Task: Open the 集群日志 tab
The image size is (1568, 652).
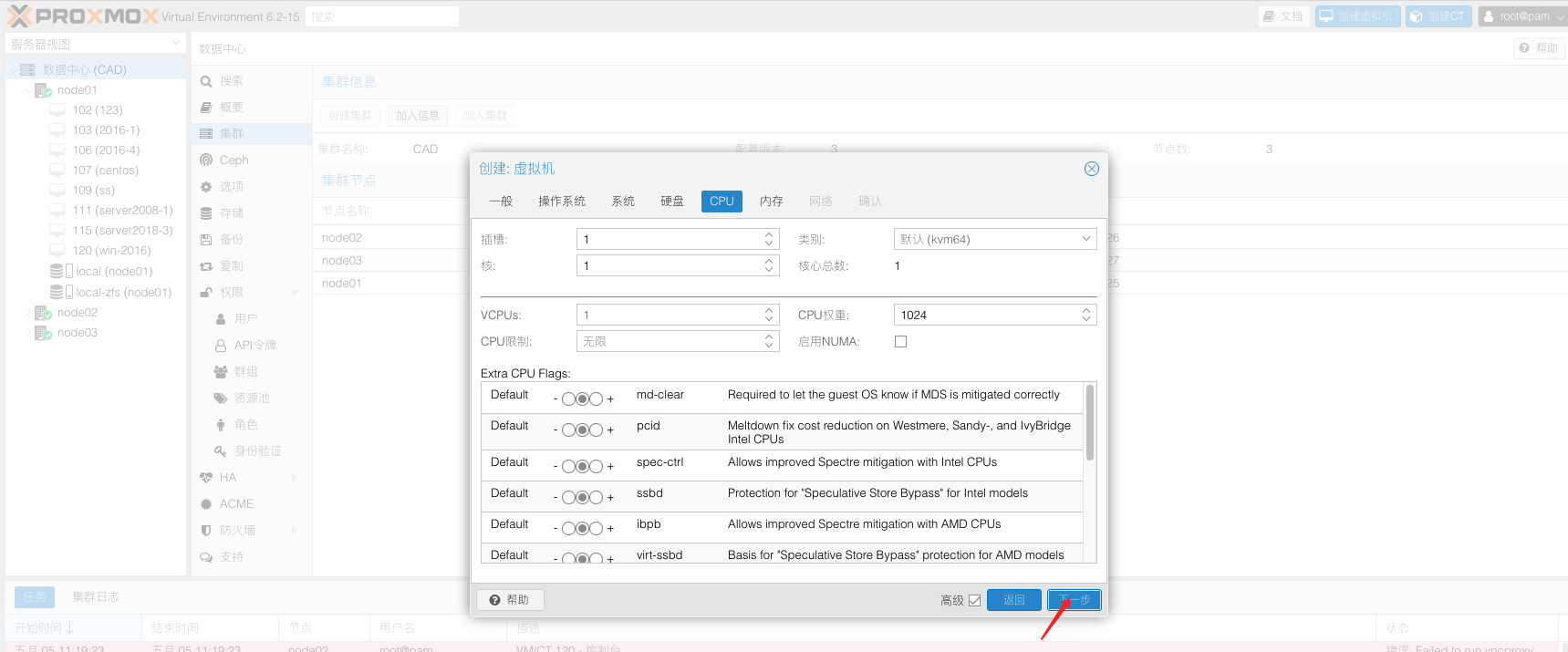Action: coord(96,597)
